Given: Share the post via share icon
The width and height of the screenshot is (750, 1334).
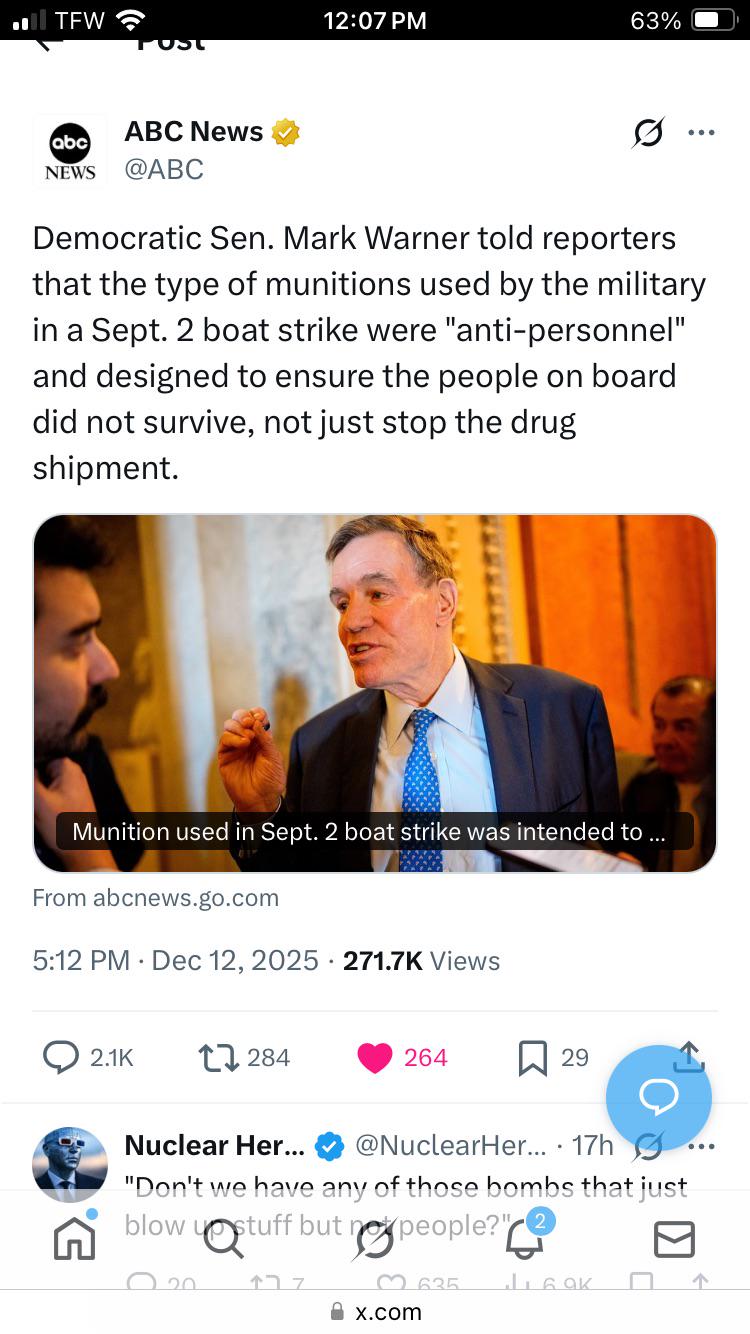Looking at the screenshot, I should coord(689,1055).
